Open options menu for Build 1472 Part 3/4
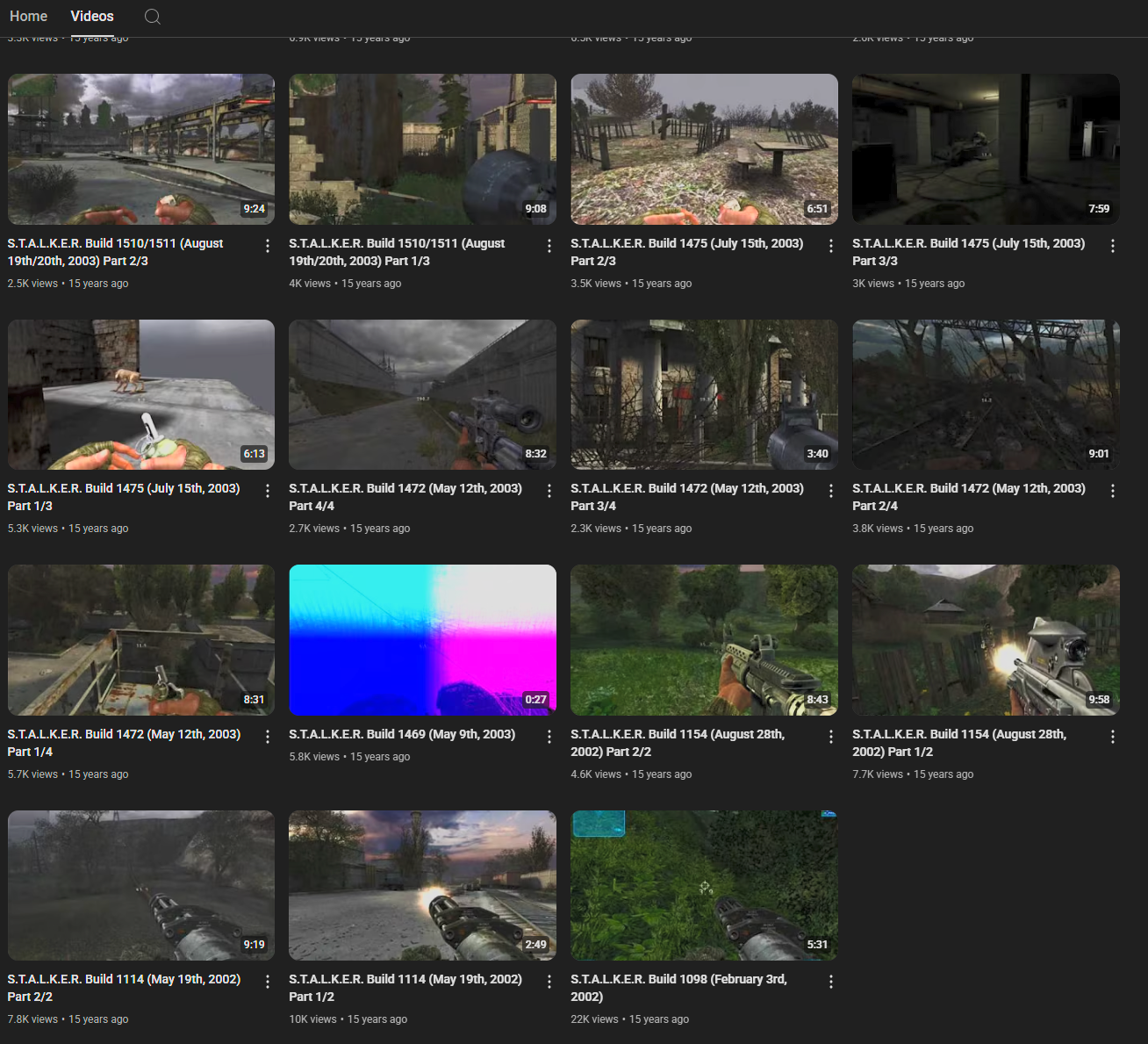1148x1044 pixels. [831, 491]
